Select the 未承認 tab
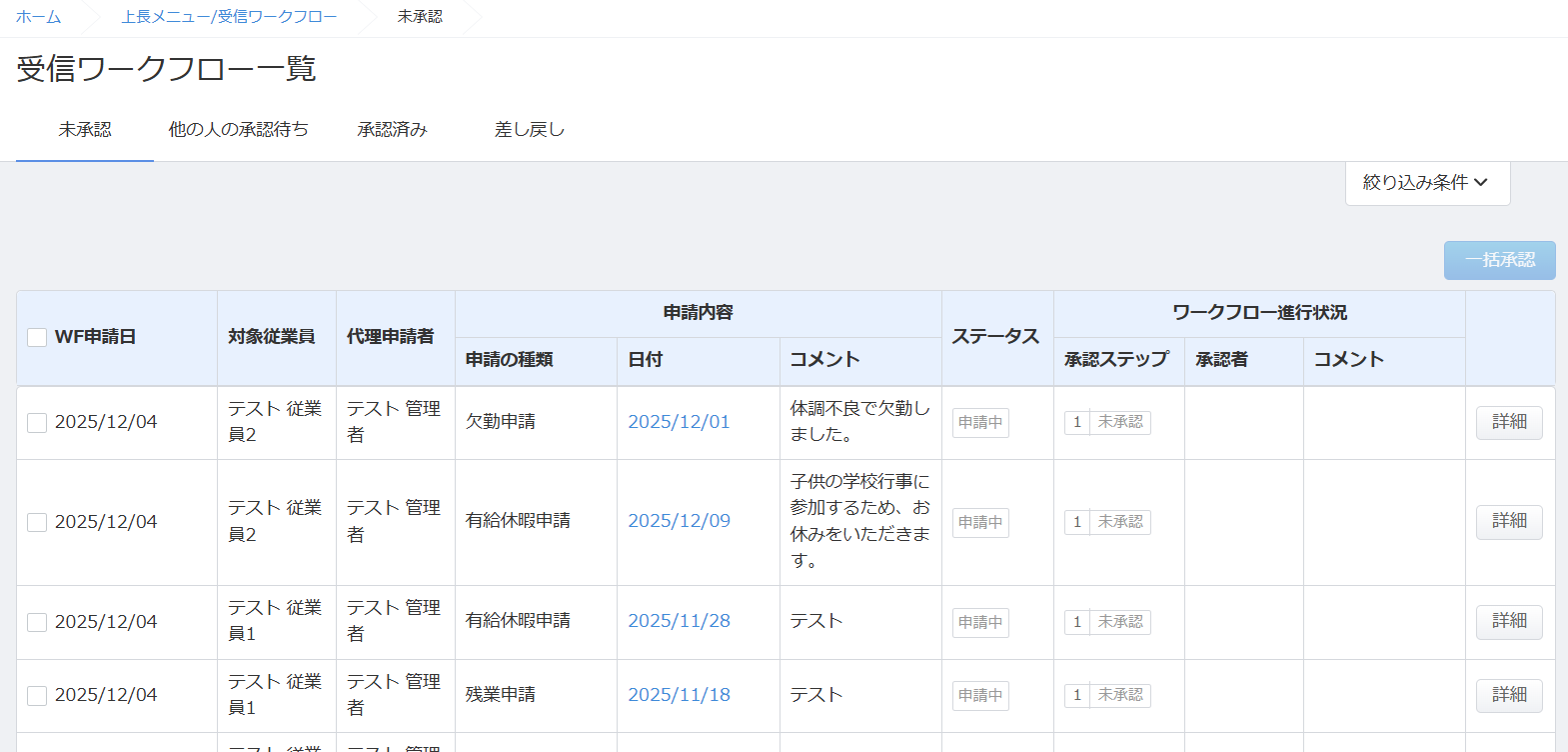The image size is (1568, 752). tap(85, 130)
